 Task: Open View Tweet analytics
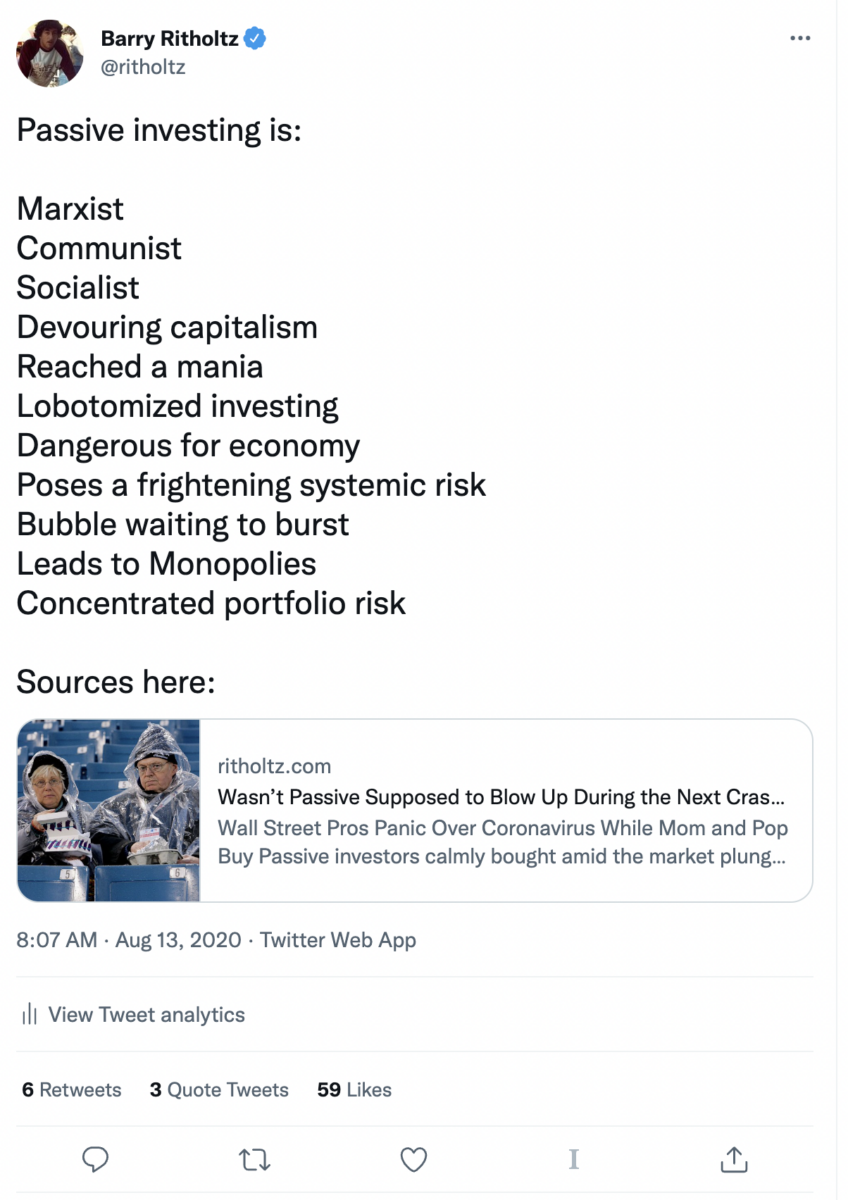tap(146, 1015)
